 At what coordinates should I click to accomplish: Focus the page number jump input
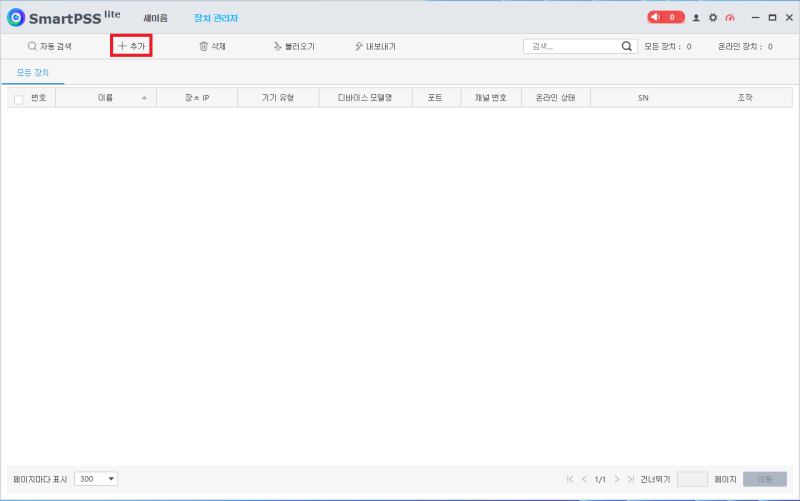[692, 479]
